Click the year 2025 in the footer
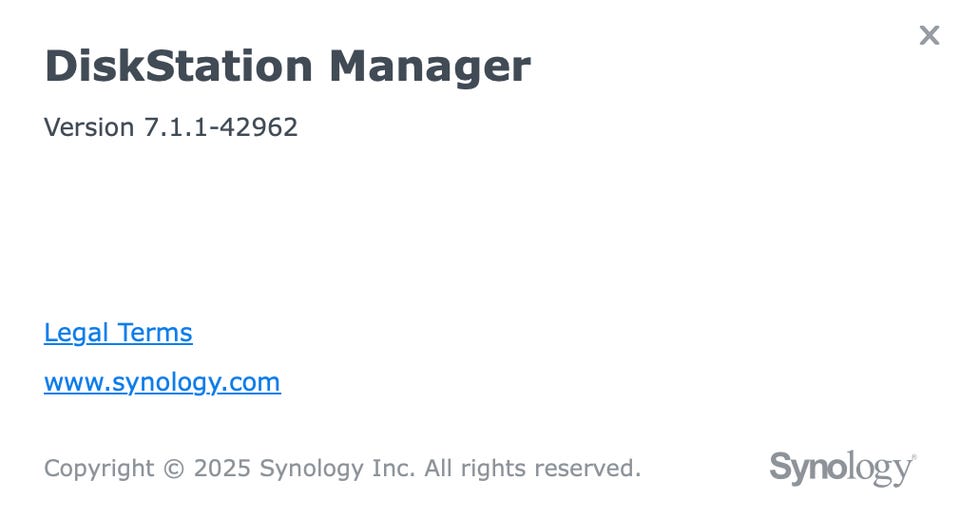 (223, 468)
